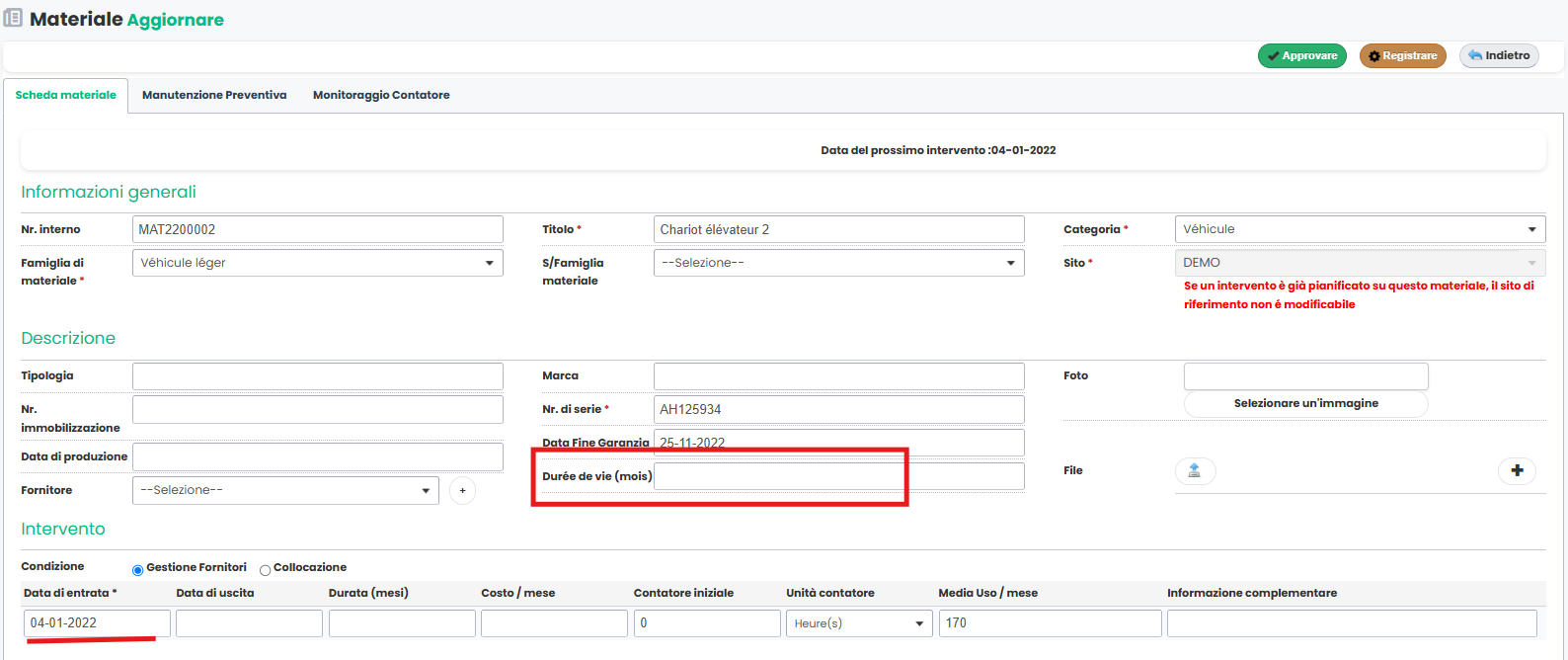The width and height of the screenshot is (1568, 660).
Task: Click the Data del prossimo intervento text
Action: [x=938, y=150]
